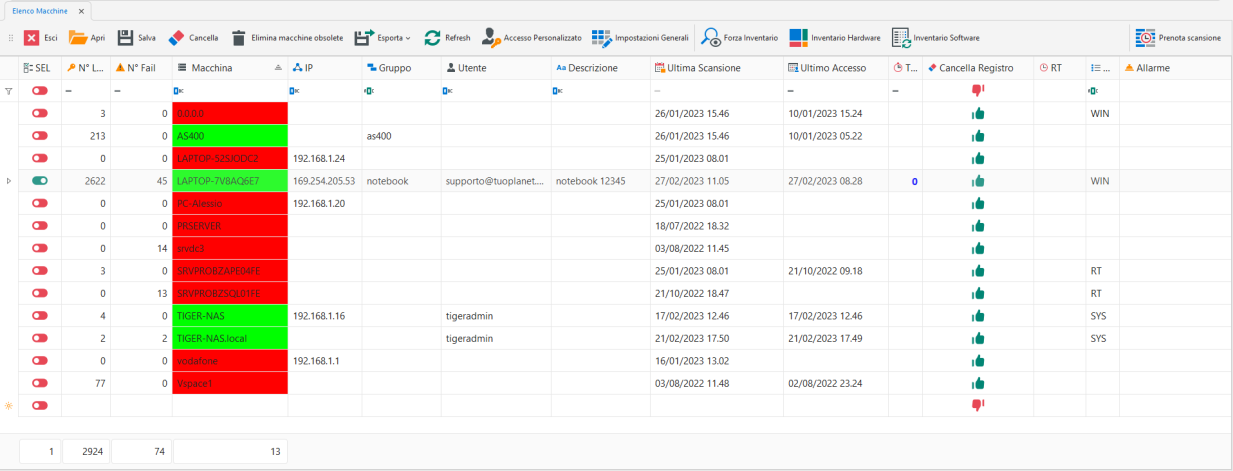Image resolution: width=1233 pixels, height=471 pixels.
Task: Click the Cancella Registro column header
Action: [x=977, y=68]
